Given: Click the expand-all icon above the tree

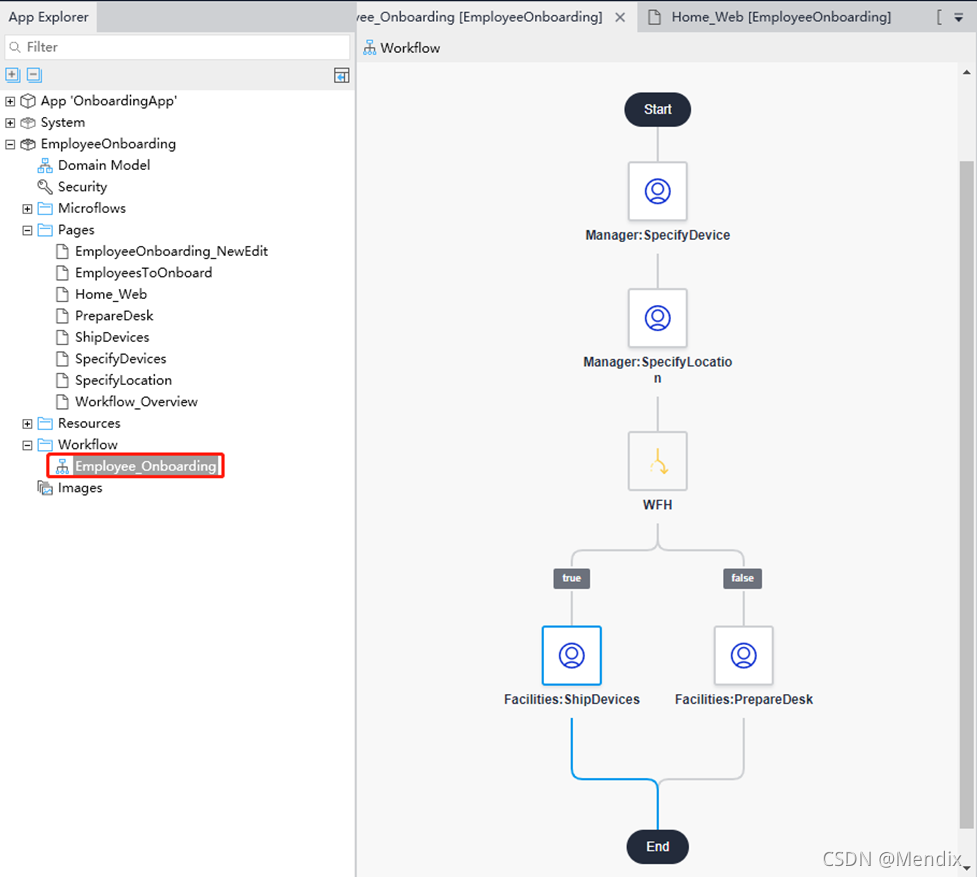Looking at the screenshot, I should [x=11, y=74].
